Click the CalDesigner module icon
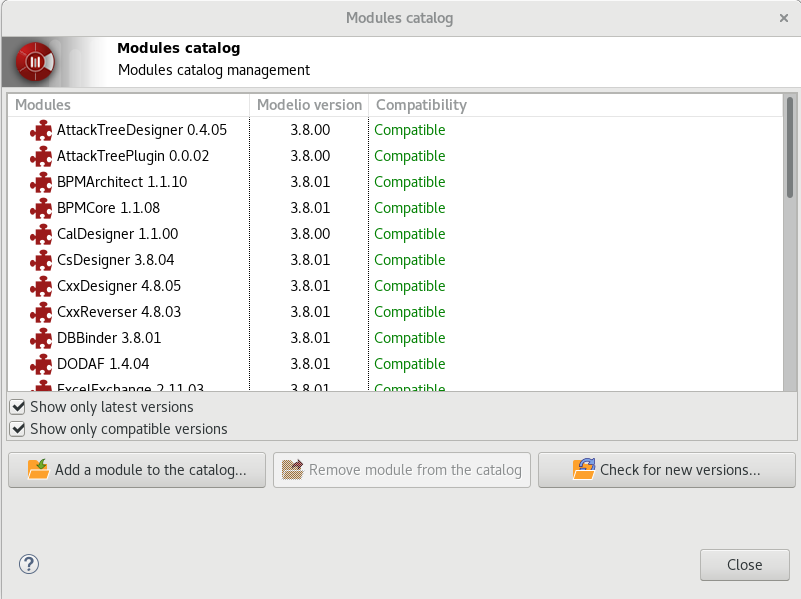Image resolution: width=801 pixels, height=599 pixels. click(x=41, y=234)
